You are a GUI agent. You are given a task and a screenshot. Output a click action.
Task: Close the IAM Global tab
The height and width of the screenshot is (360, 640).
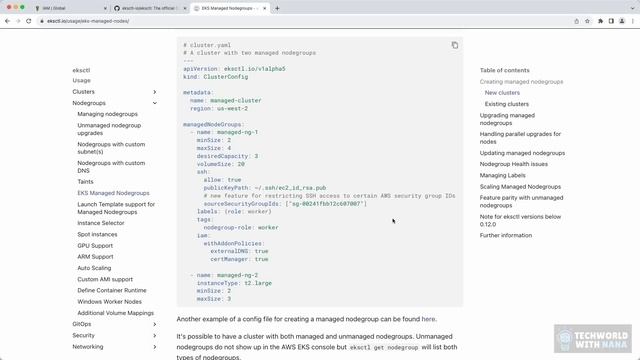(105, 8)
